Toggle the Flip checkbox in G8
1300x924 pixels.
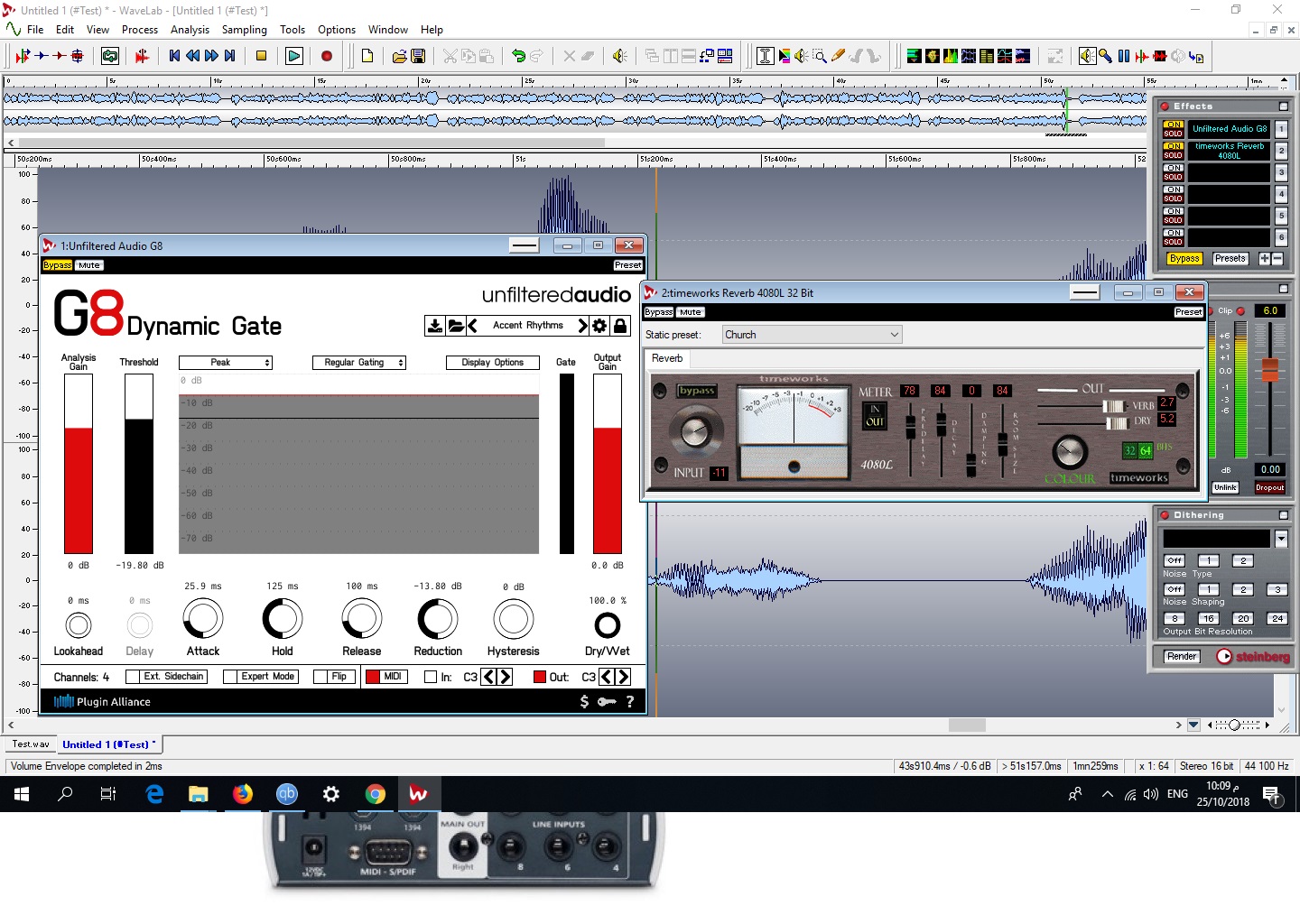[x=320, y=677]
